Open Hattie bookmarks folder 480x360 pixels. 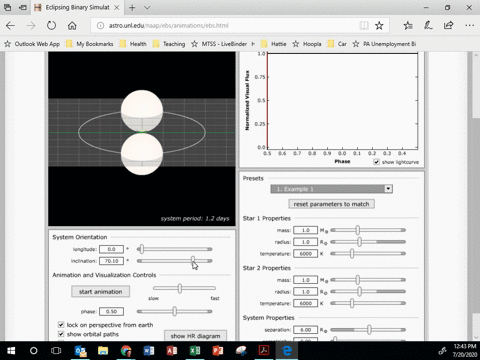click(274, 44)
